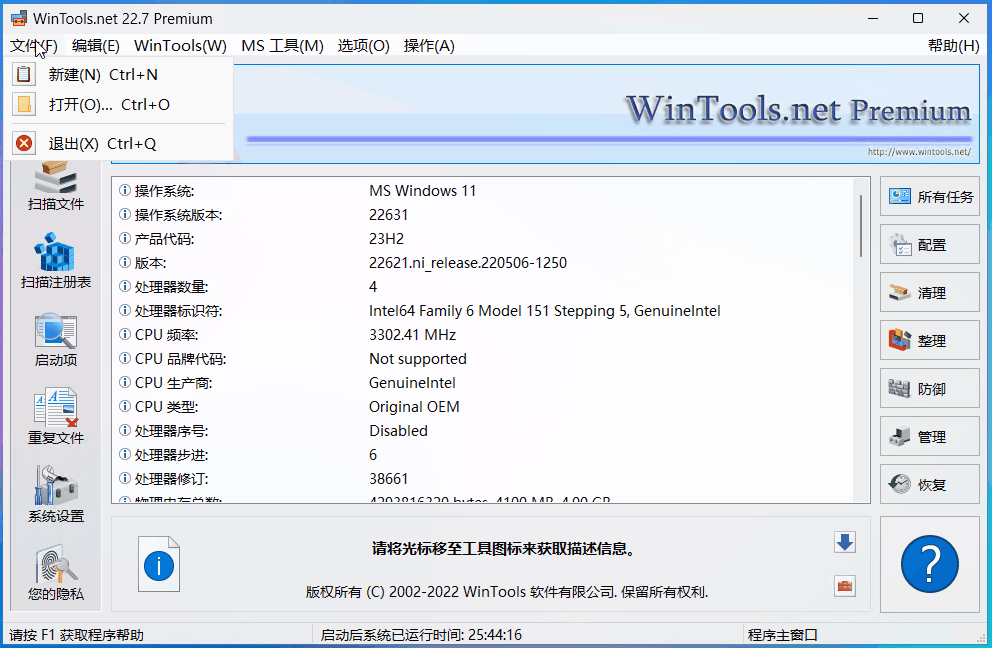Click the 版权所有 copyright text

(x=507, y=592)
